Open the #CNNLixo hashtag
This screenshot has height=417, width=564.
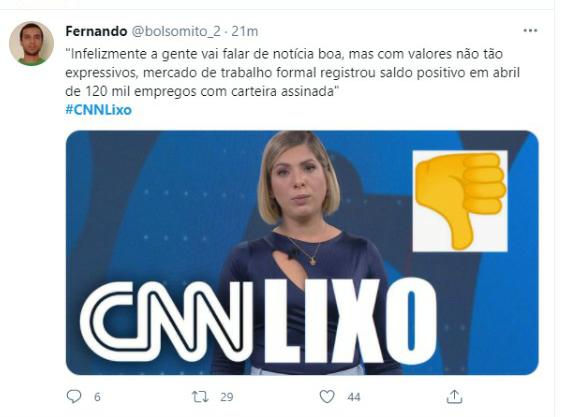click(x=99, y=110)
